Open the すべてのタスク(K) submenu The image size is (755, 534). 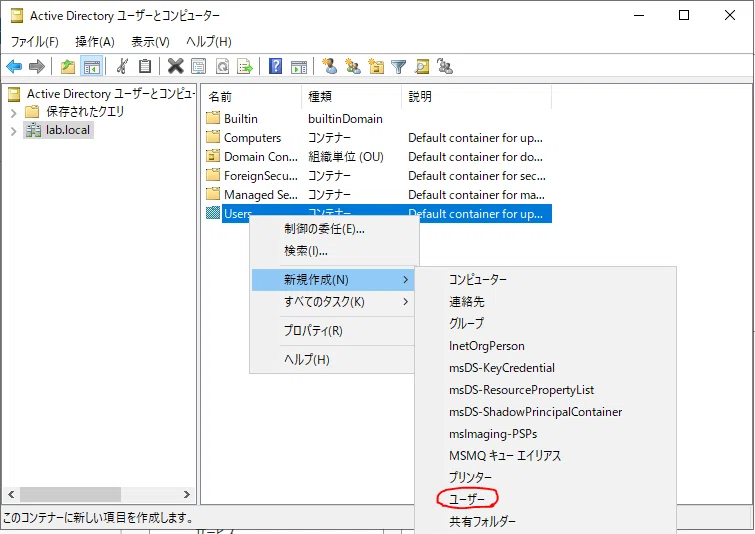(x=333, y=301)
